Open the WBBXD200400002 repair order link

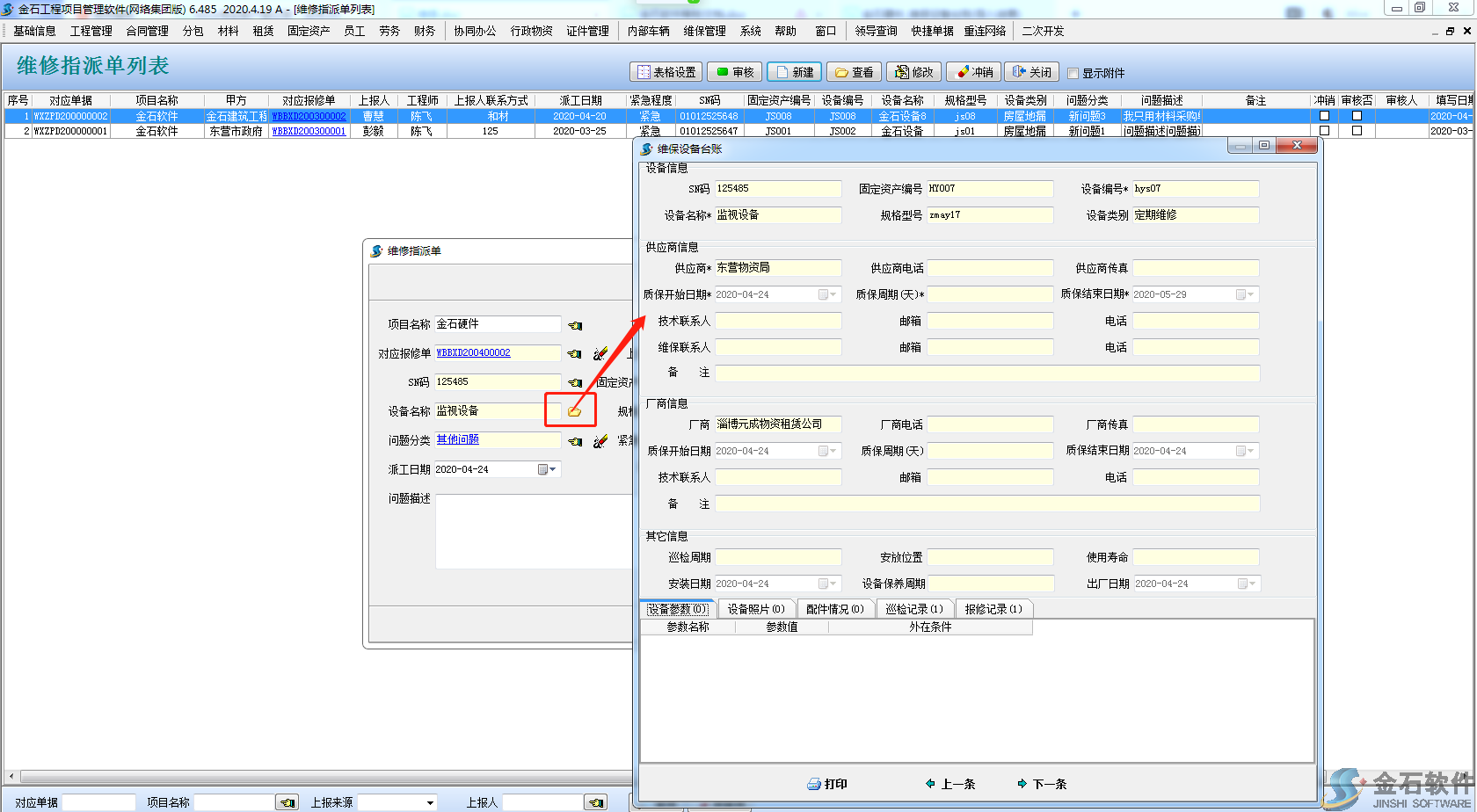point(474,352)
